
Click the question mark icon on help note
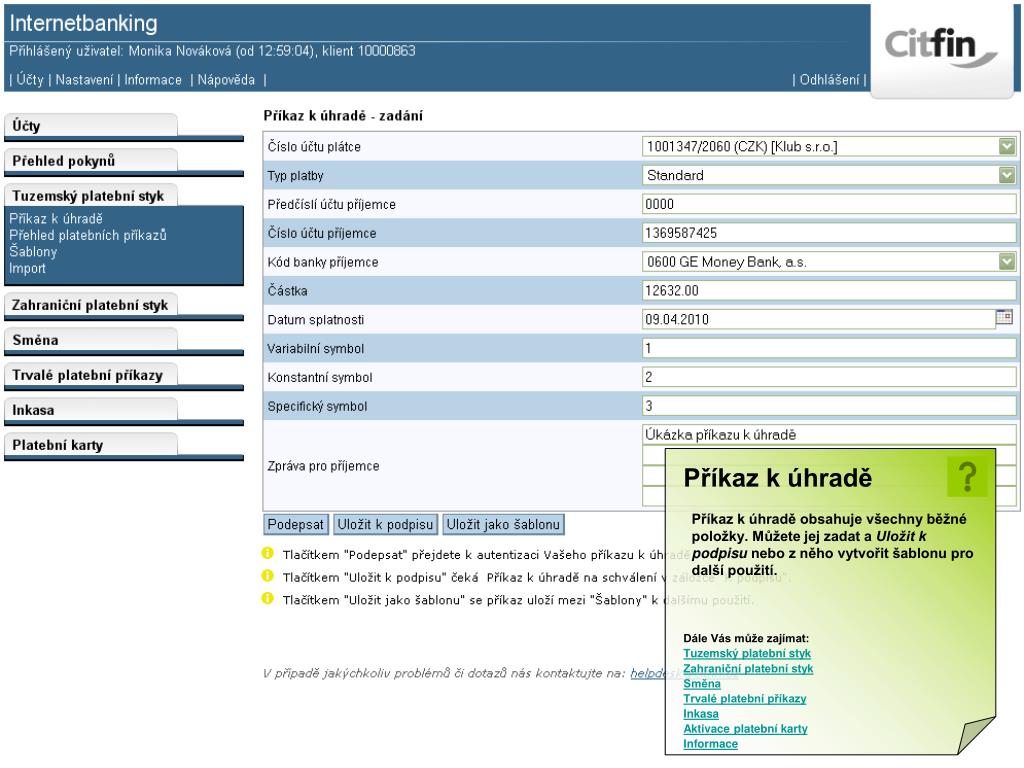pos(967,477)
